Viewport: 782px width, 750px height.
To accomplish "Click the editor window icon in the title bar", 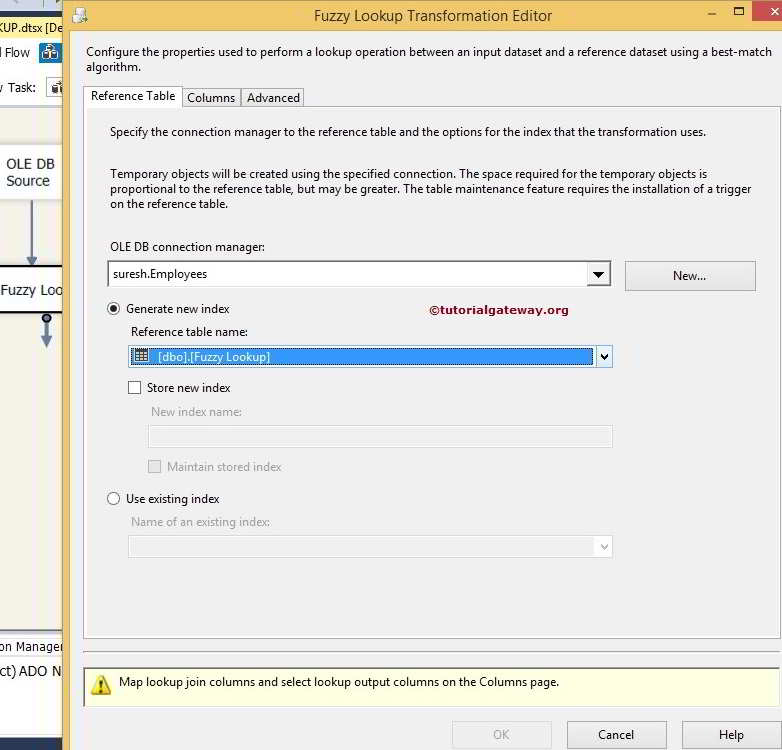I will coord(80,16).
